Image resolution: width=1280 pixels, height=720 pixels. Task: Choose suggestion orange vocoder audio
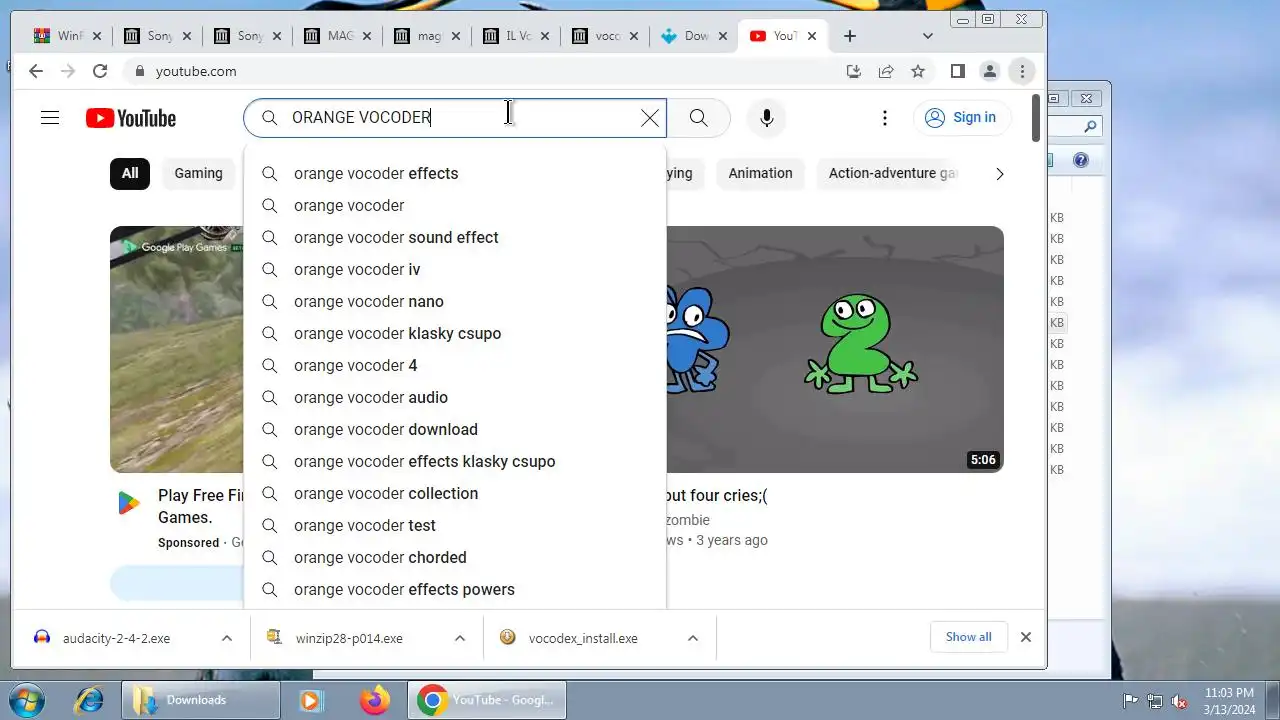(x=455, y=397)
